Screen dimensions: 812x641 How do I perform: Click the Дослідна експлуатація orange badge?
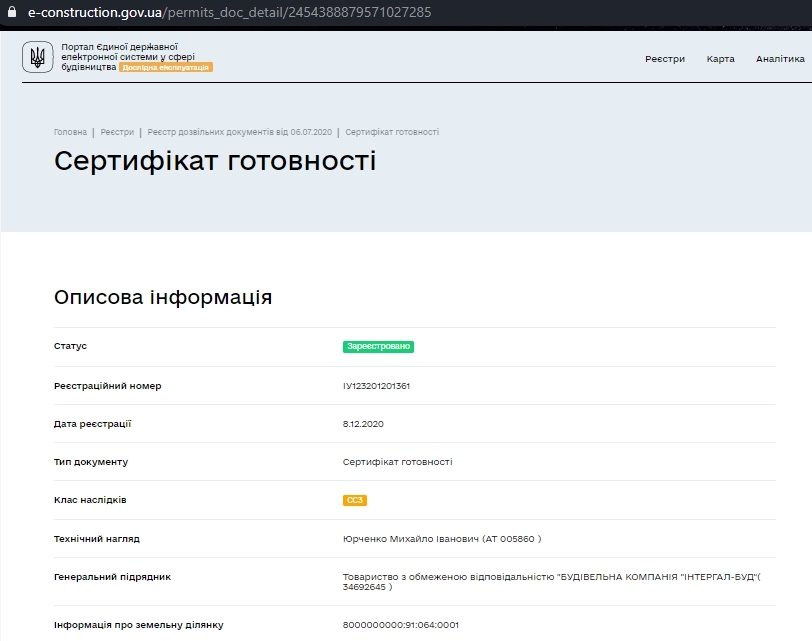click(x=166, y=67)
